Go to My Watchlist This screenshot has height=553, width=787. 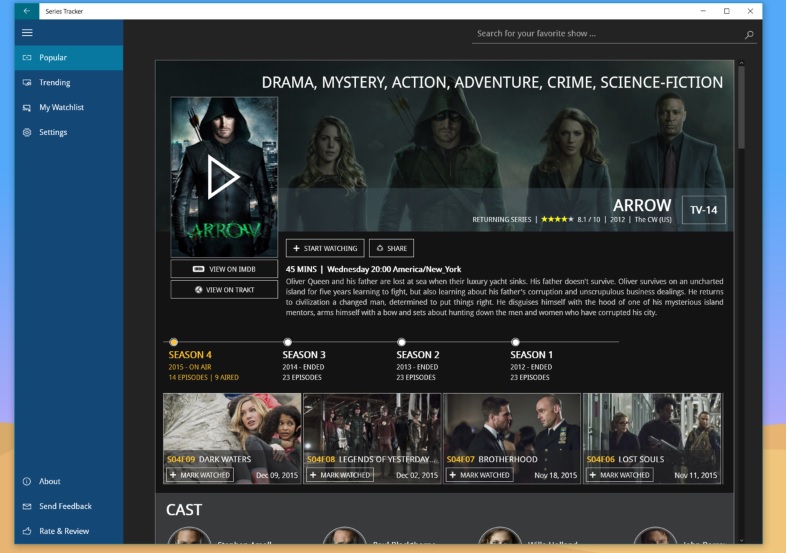pos(61,107)
